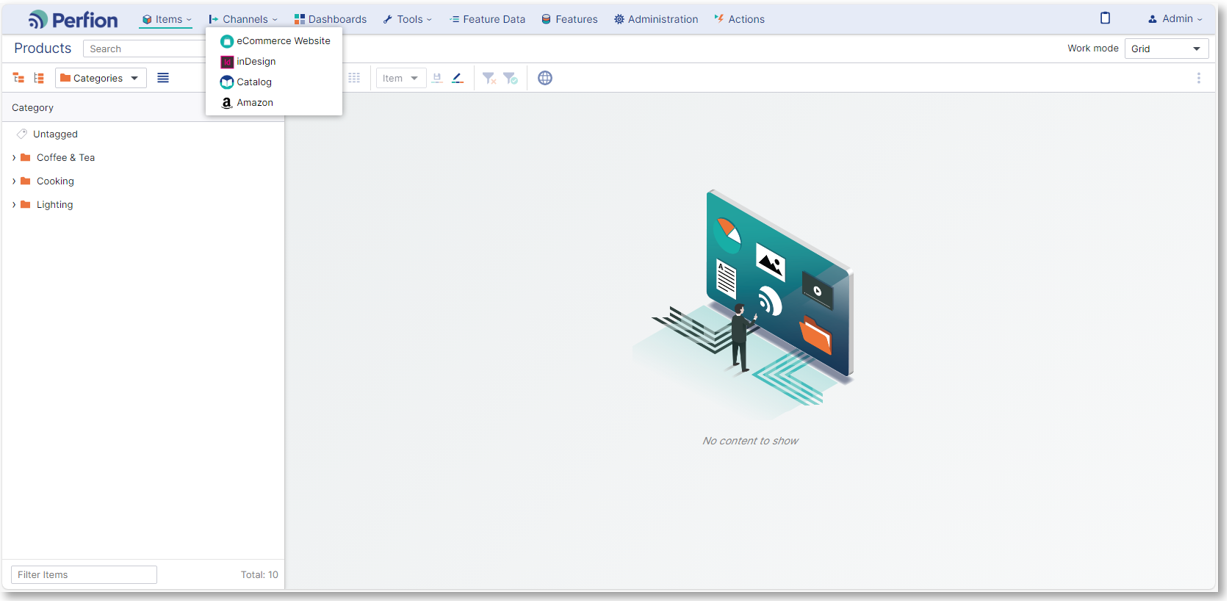
Task: Click the Filter Items field
Action: [84, 575]
